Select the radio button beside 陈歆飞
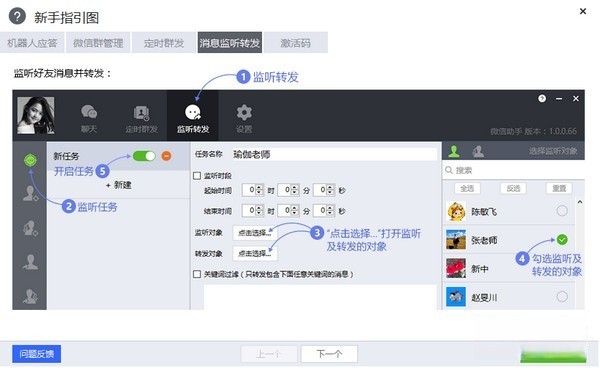 [x=562, y=211]
